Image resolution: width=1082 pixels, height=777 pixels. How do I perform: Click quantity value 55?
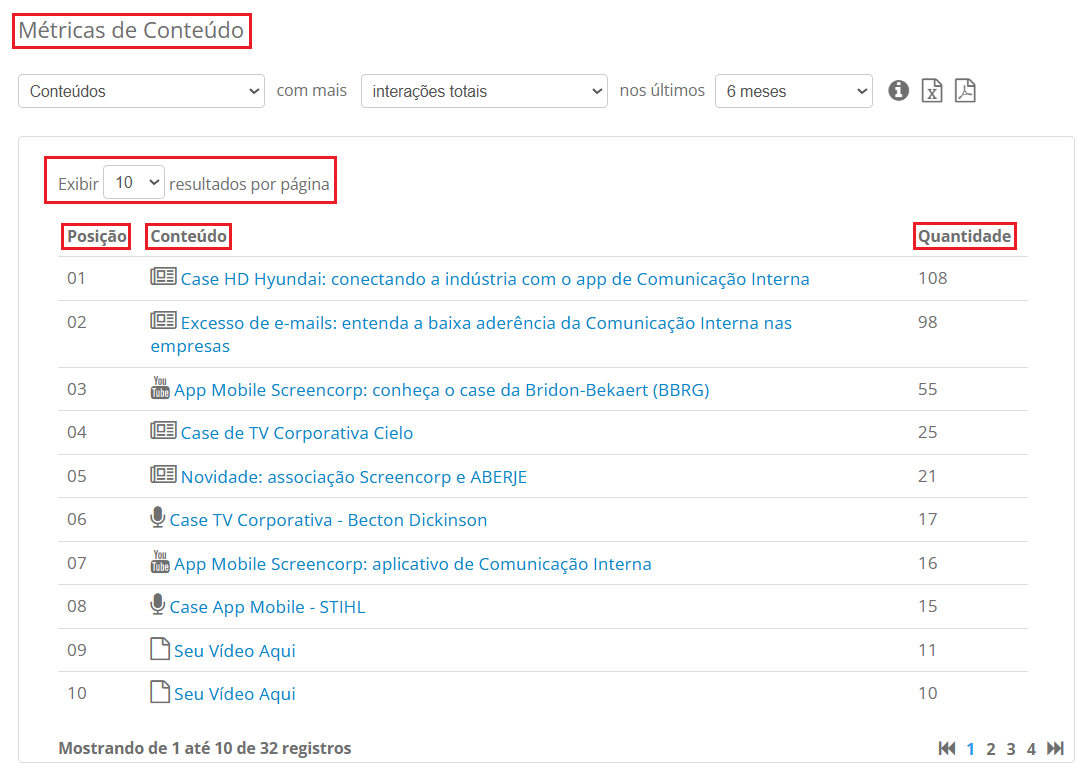[927, 389]
